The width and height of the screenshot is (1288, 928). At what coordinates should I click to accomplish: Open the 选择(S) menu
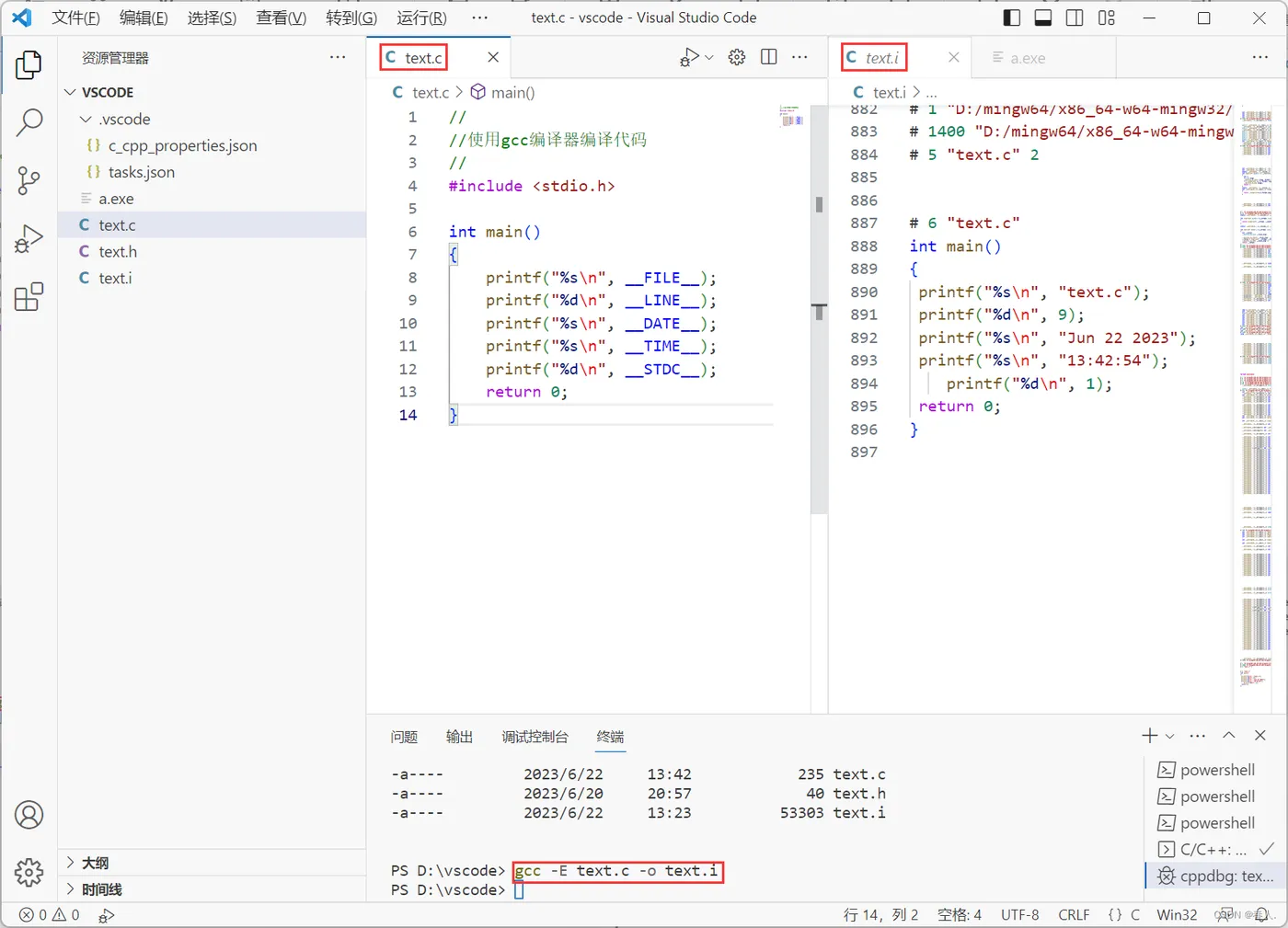(212, 17)
